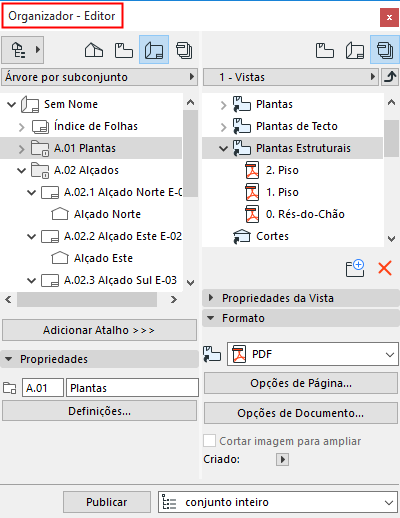Click the Alçado Este elevation drawing icon
The width and height of the screenshot is (400, 518).
coord(60,258)
